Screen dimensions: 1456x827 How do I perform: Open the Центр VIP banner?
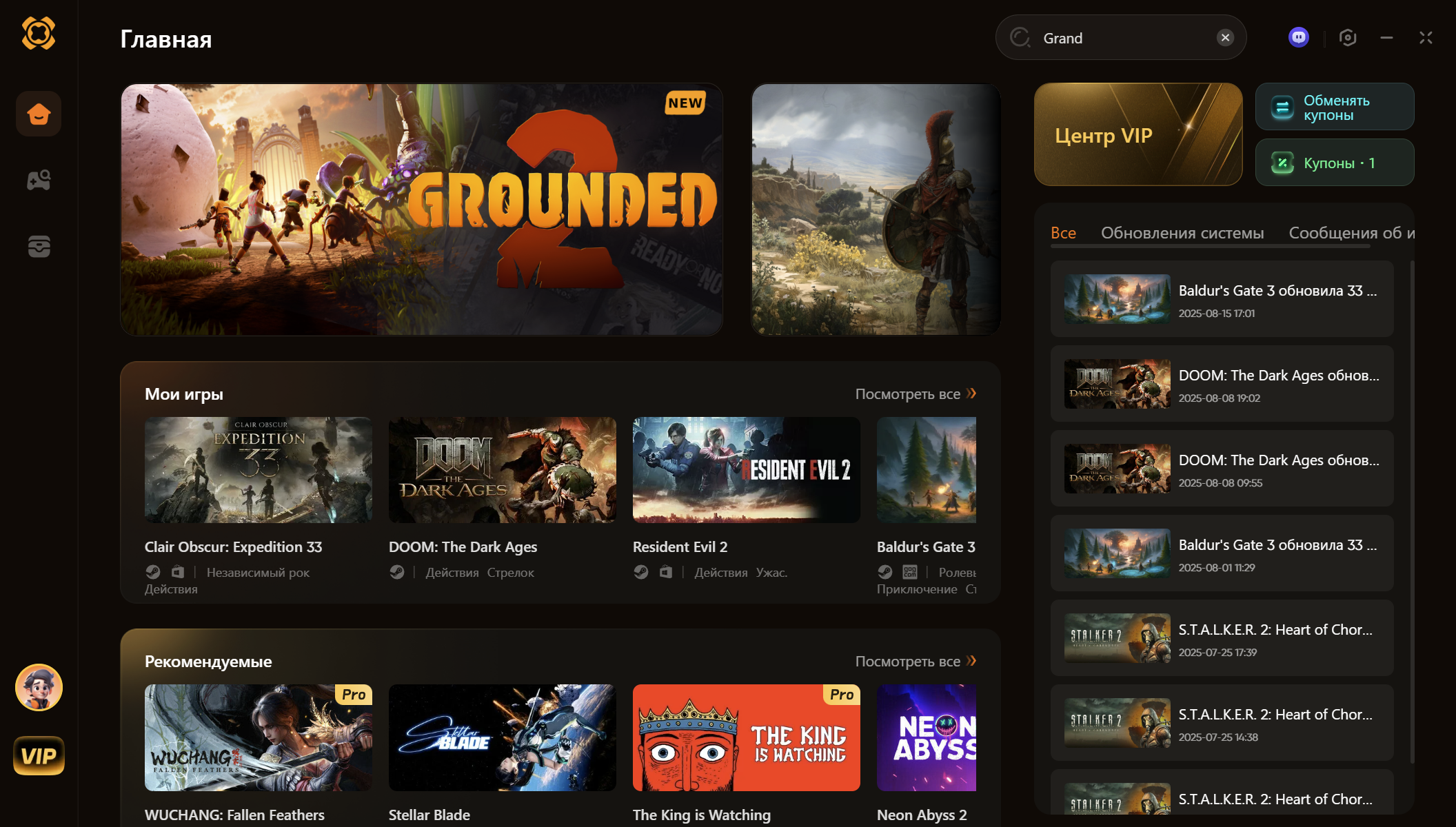coord(1137,134)
